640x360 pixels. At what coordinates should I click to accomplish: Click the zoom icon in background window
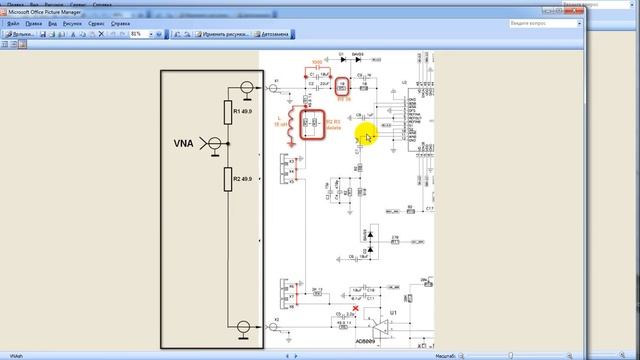click(x=622, y=356)
